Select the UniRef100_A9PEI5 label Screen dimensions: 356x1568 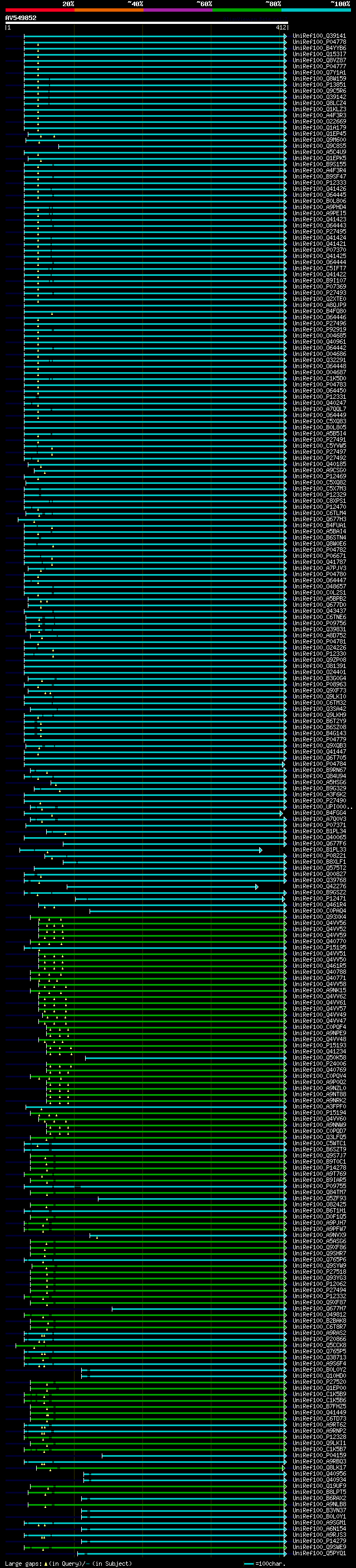point(319,214)
